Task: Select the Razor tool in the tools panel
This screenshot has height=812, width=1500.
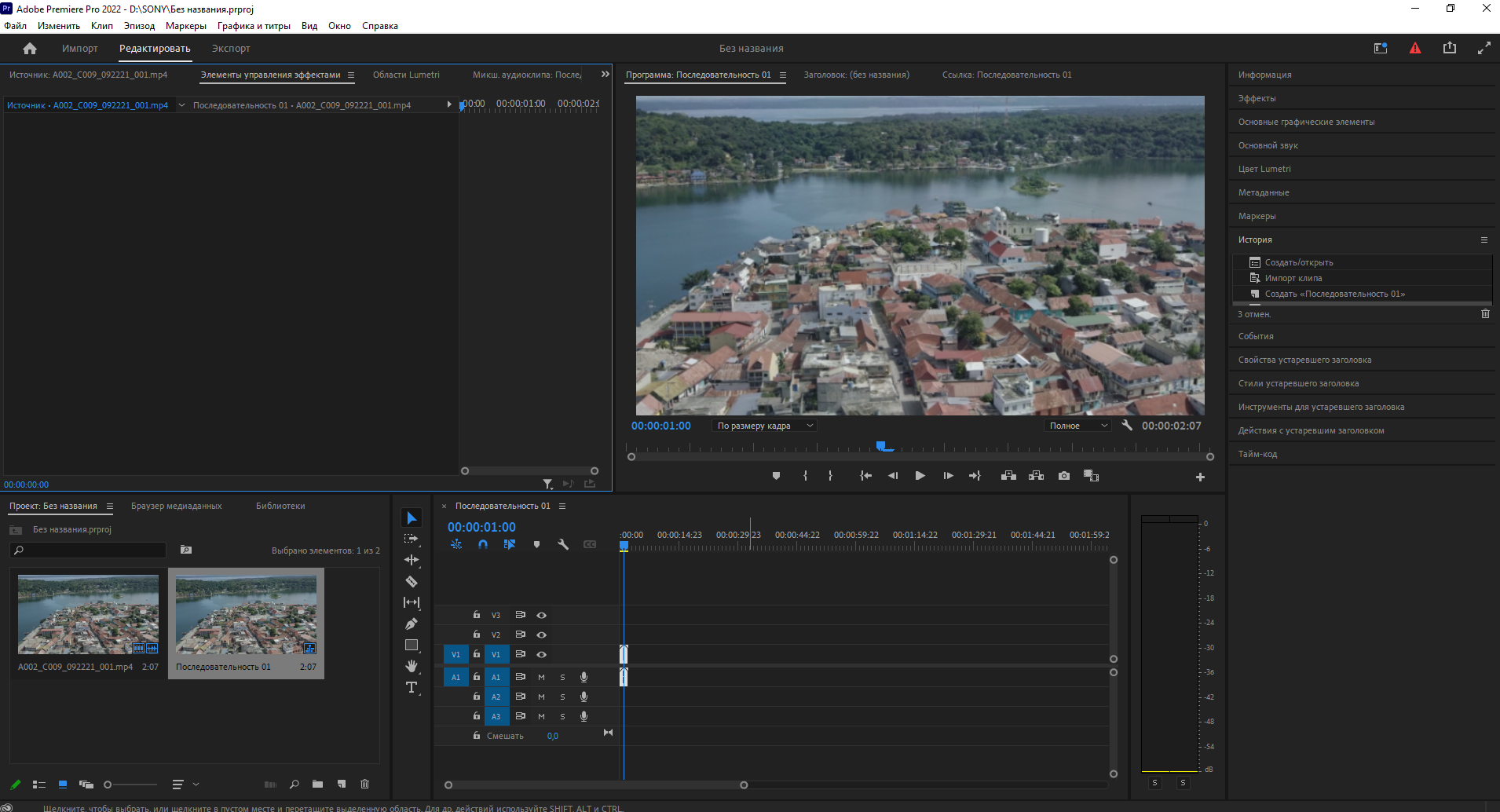Action: tap(412, 582)
